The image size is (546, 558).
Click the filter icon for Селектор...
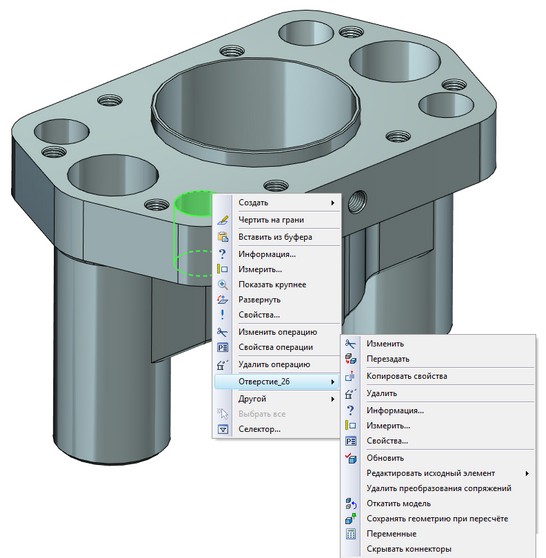(x=222, y=429)
